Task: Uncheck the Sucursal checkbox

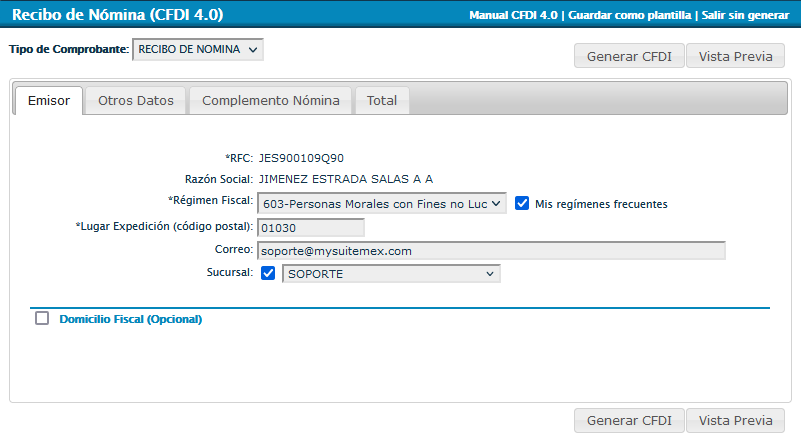Action: point(268,274)
